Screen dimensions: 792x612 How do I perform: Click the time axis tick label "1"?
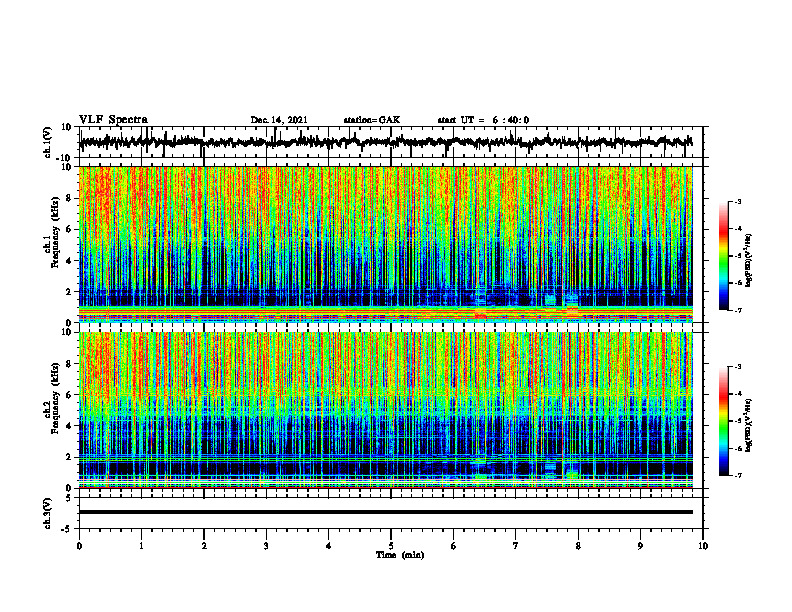[x=141, y=546]
